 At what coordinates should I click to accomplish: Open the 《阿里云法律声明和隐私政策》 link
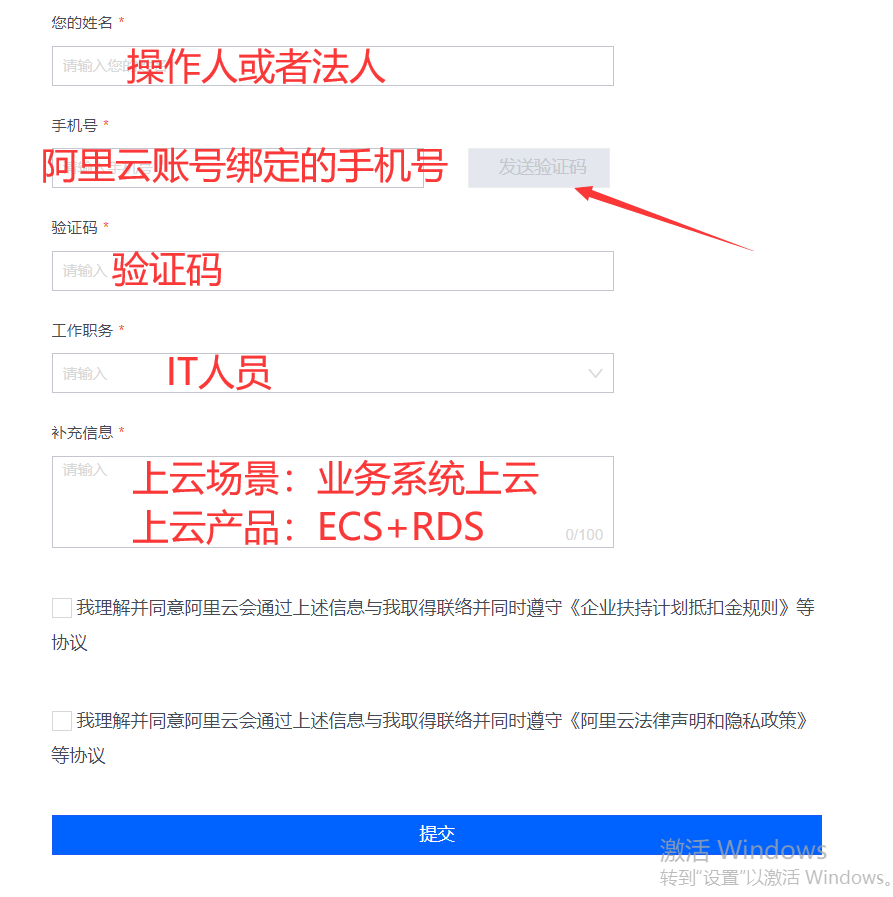(x=688, y=721)
